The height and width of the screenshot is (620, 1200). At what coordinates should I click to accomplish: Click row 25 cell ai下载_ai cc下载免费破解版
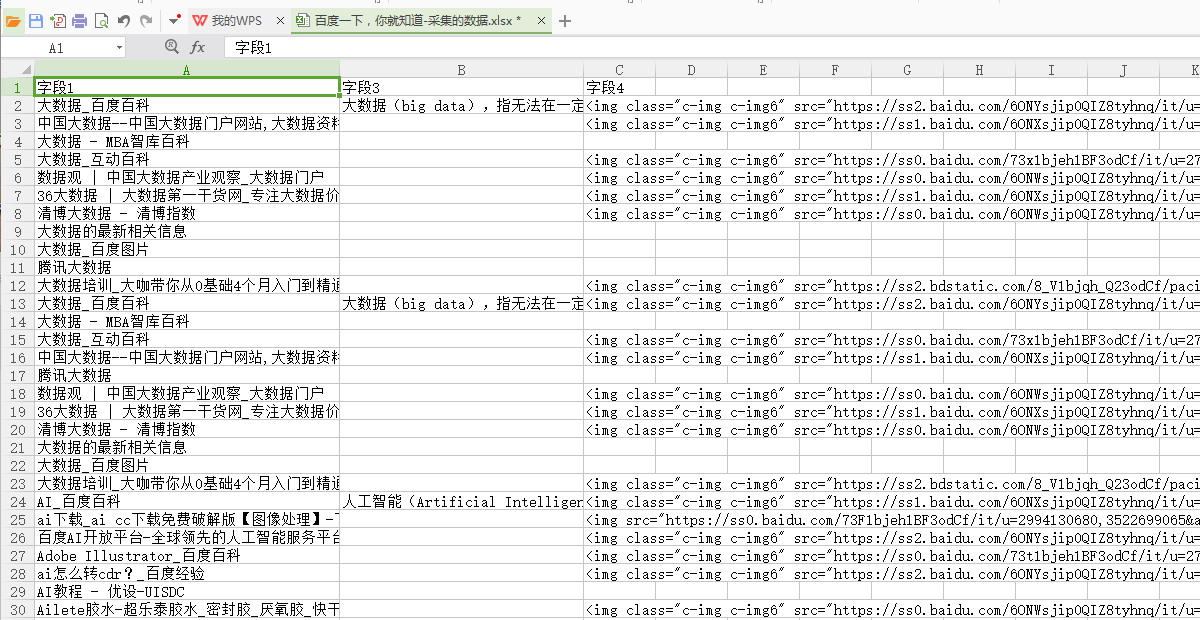[187, 519]
